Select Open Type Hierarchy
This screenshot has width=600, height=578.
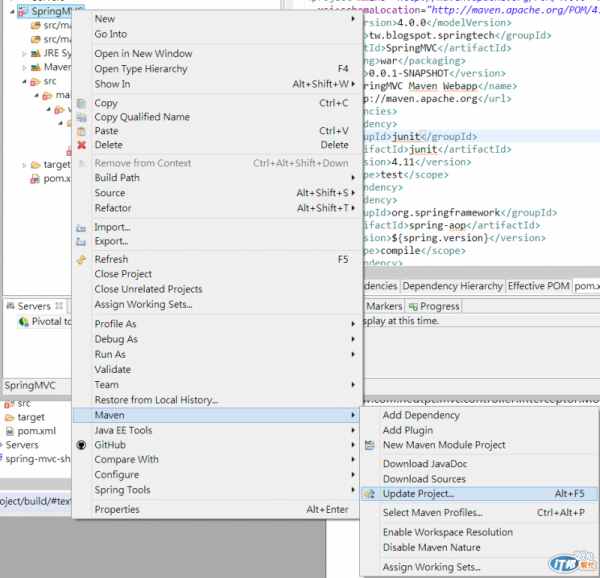(x=215, y=69)
